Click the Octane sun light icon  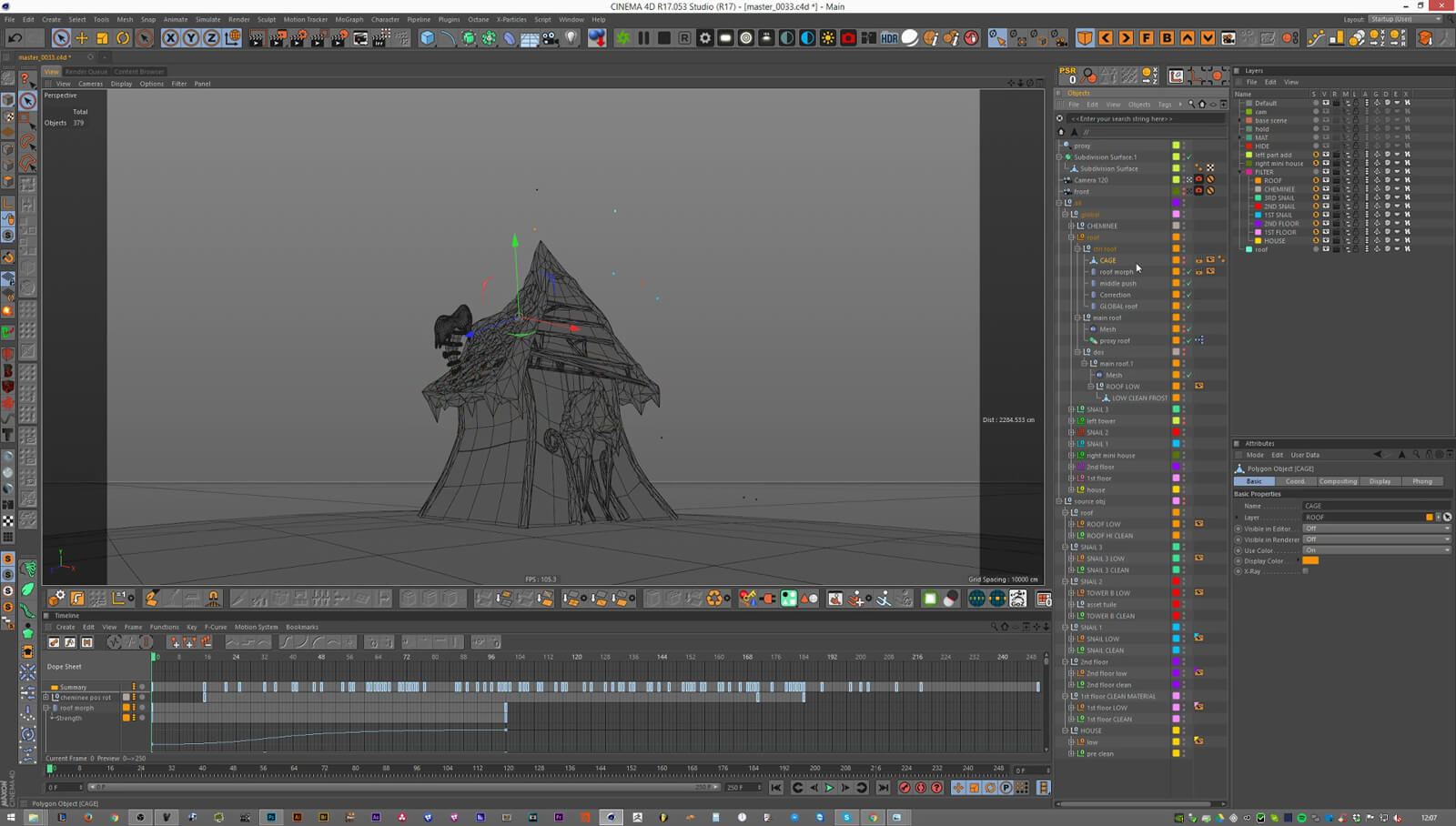[x=828, y=38]
